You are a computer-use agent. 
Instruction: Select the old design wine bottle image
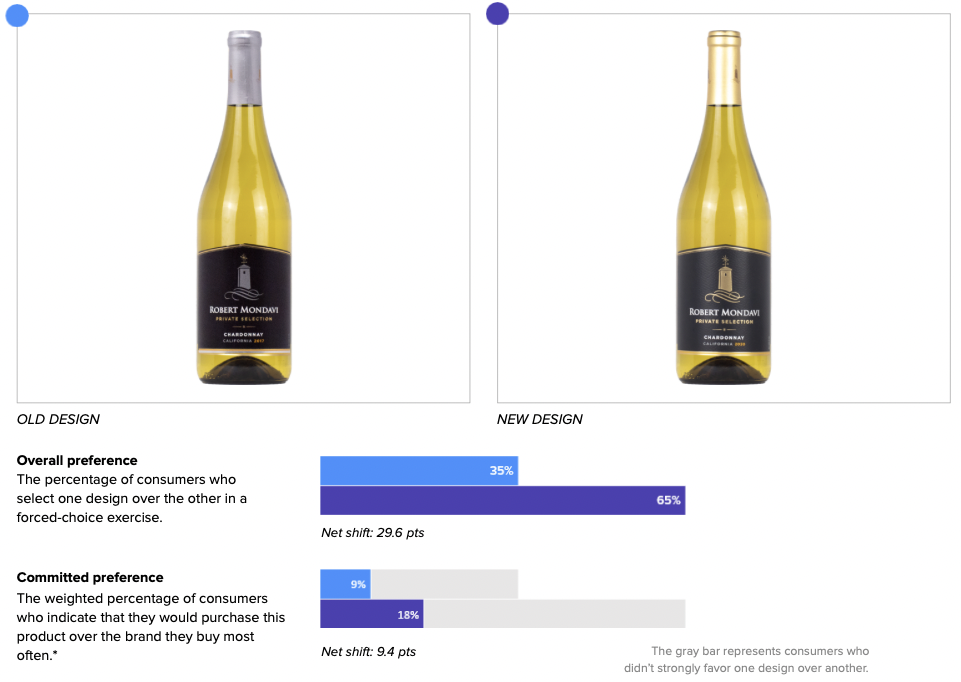pos(244,208)
